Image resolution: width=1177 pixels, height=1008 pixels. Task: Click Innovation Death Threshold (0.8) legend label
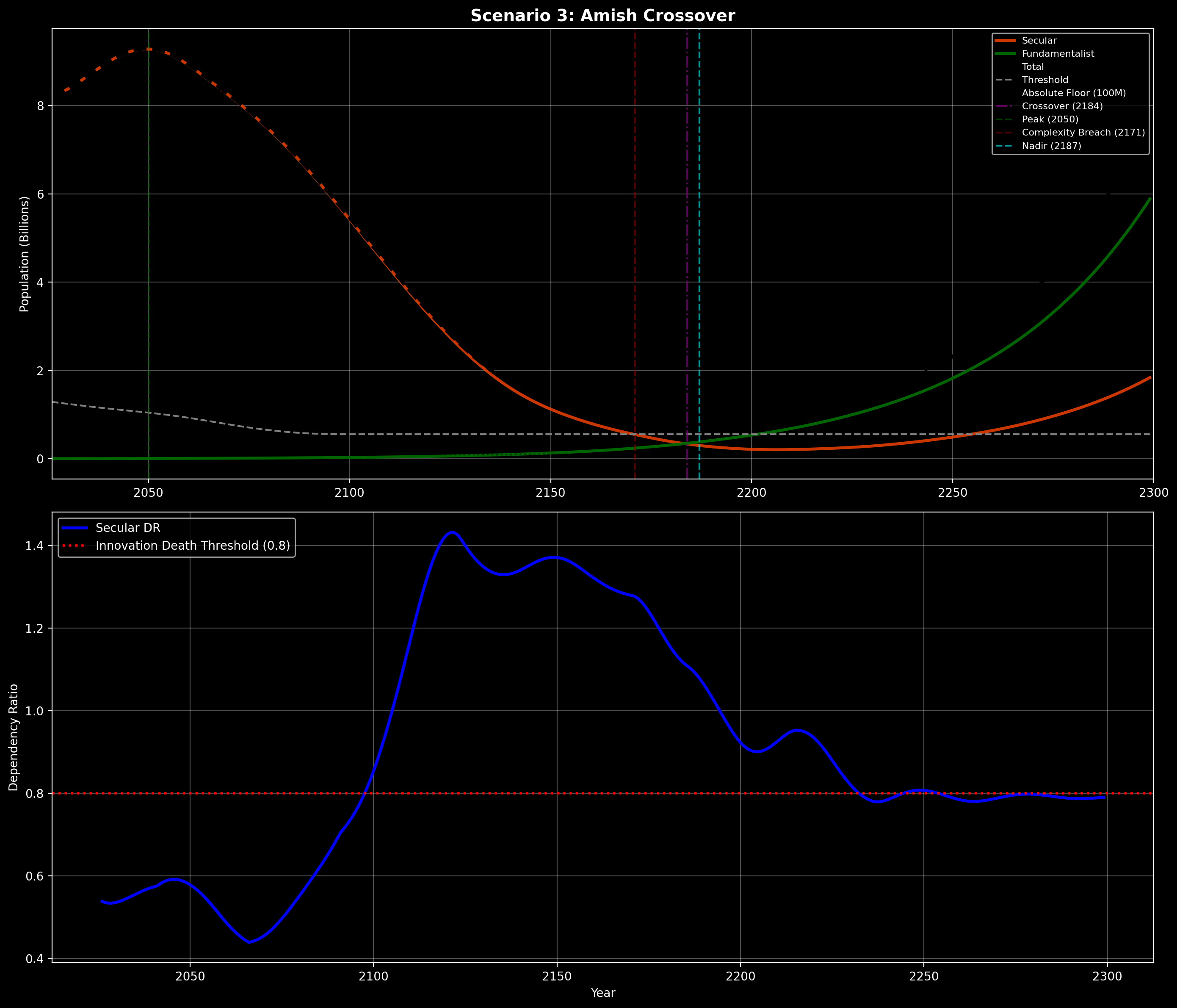[193, 546]
